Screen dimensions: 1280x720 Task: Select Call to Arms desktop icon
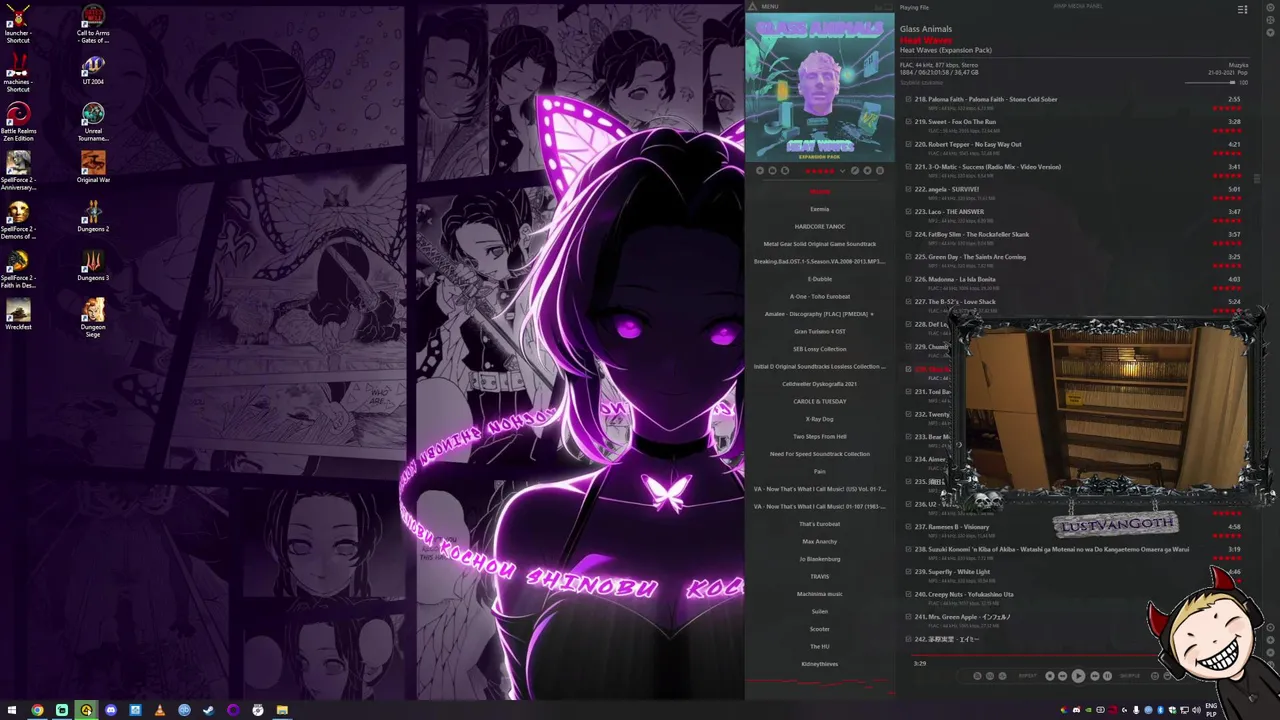(93, 24)
